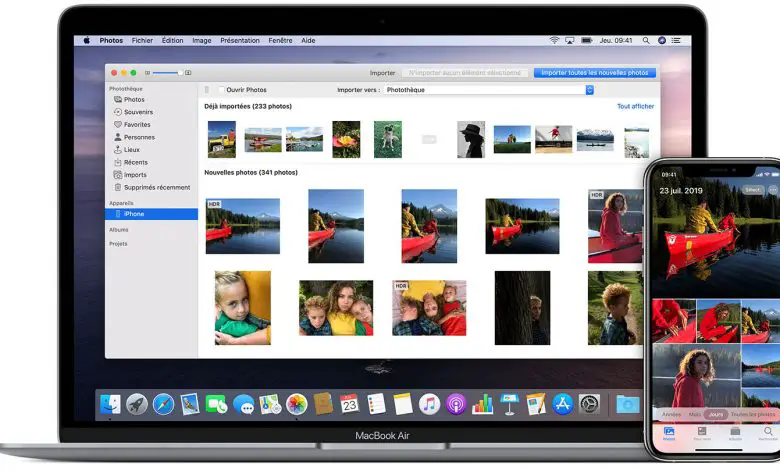Image resolution: width=780 pixels, height=470 pixels.
Task: Launch Safari from the Dock
Action: pos(163,404)
